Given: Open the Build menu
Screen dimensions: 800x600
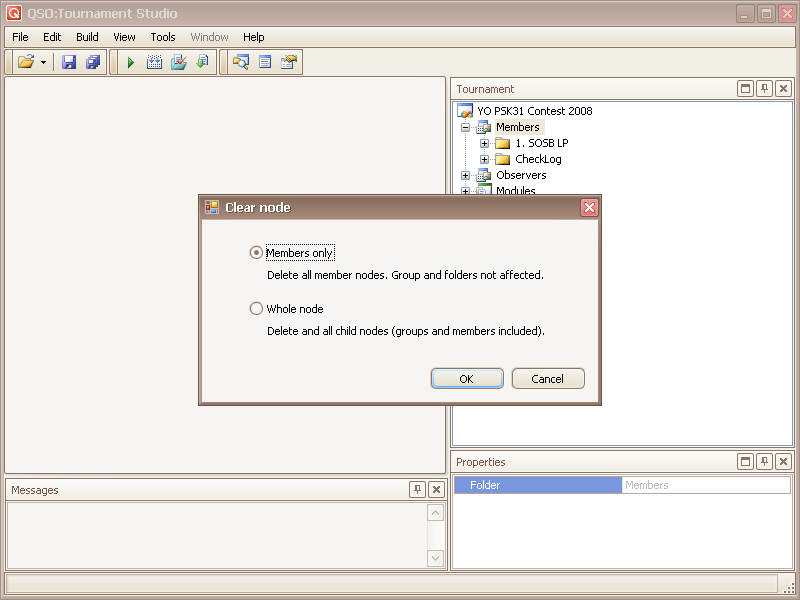Looking at the screenshot, I should coord(87,37).
